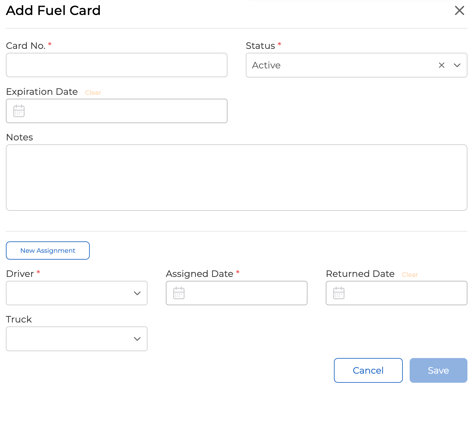
Task: Save the fuel card
Action: pyautogui.click(x=438, y=370)
